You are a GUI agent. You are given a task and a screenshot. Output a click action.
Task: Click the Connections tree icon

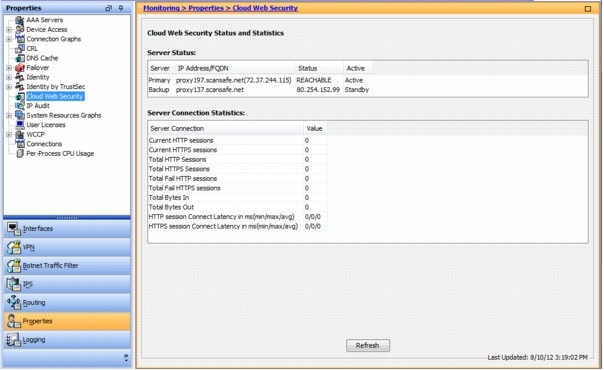pos(20,144)
